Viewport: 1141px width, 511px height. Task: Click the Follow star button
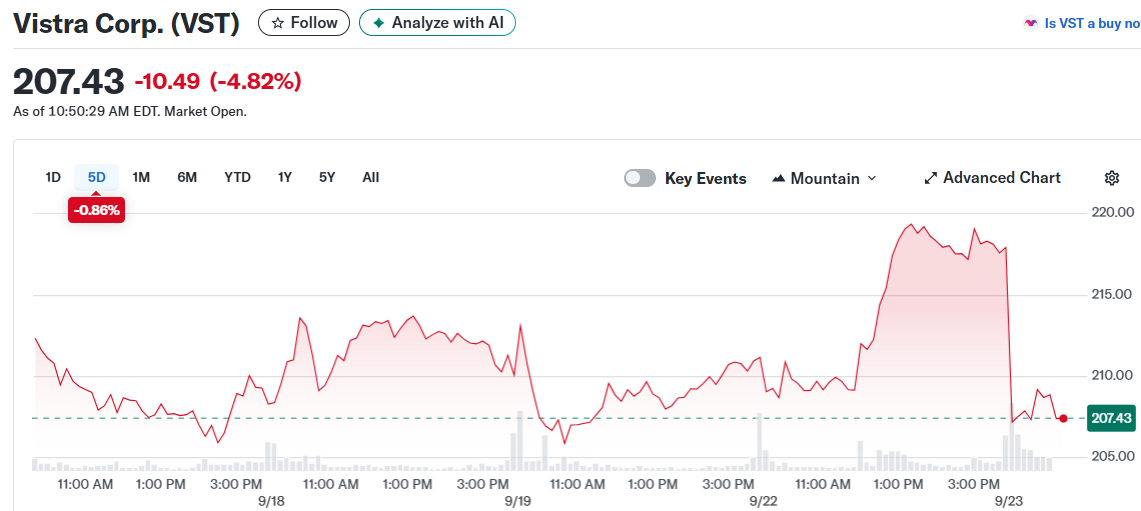tap(303, 23)
